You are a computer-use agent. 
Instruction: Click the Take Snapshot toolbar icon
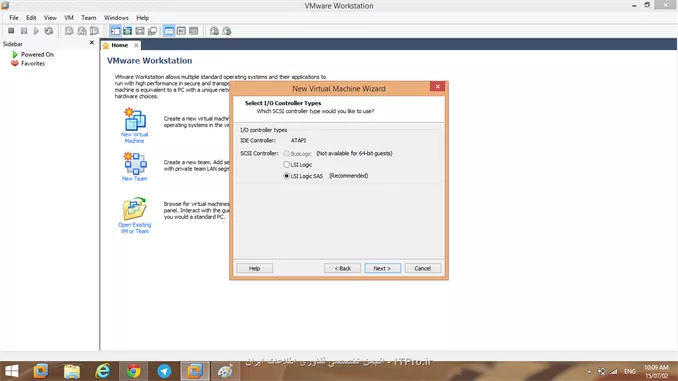tap(69, 31)
